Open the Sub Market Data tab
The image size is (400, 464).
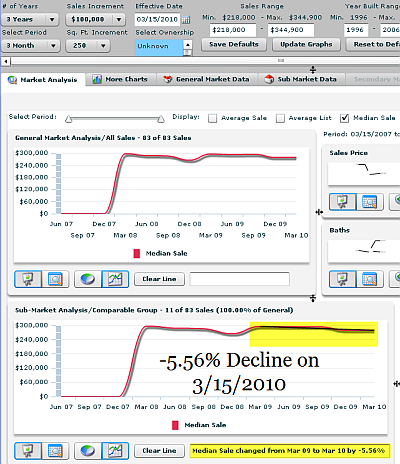[301, 79]
